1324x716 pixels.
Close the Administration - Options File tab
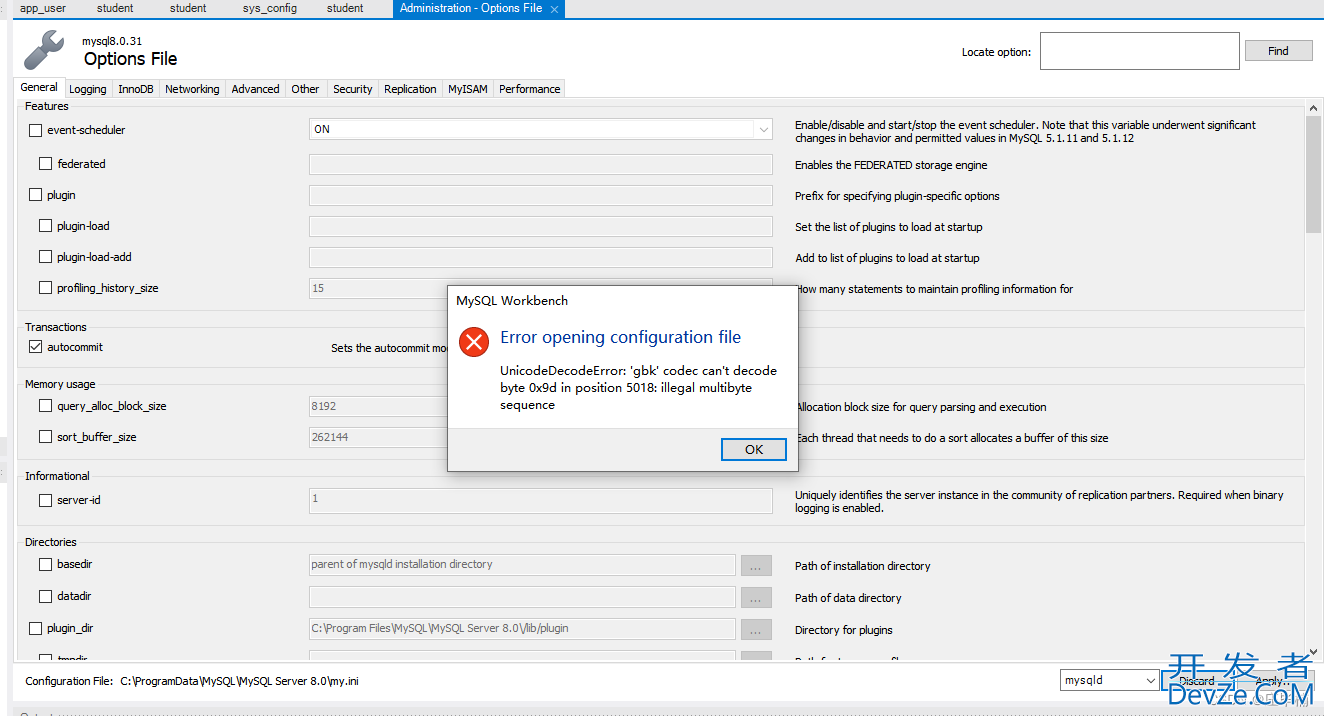coord(554,9)
